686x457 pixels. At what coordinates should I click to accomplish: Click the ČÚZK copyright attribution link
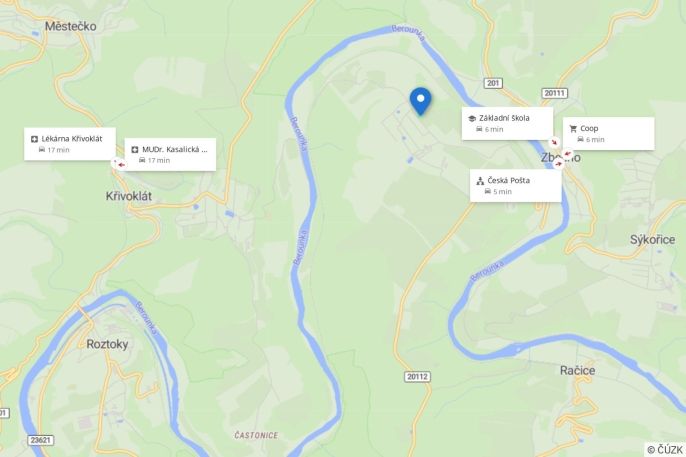pos(665,450)
